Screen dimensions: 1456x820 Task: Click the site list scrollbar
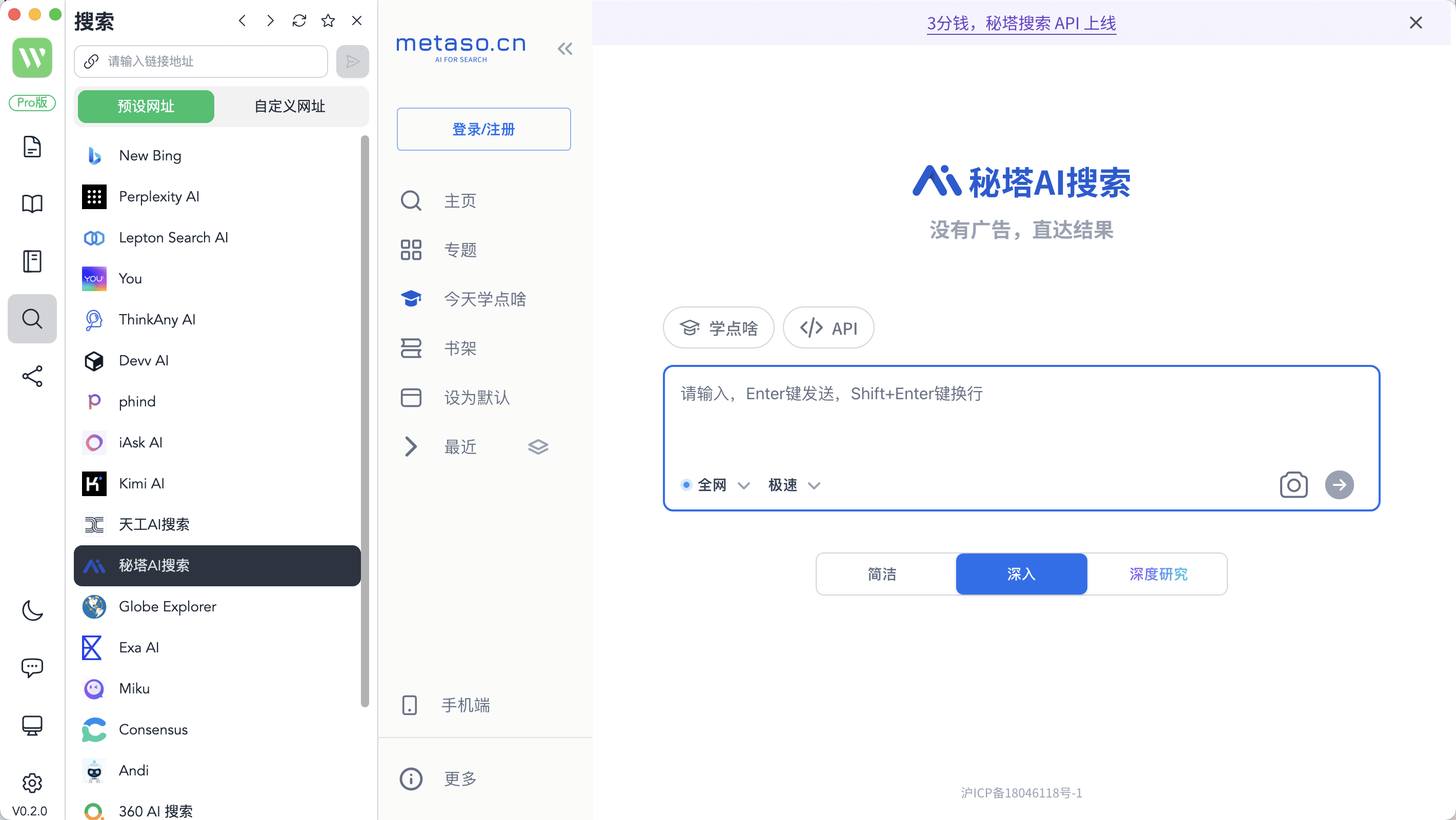coord(365,421)
